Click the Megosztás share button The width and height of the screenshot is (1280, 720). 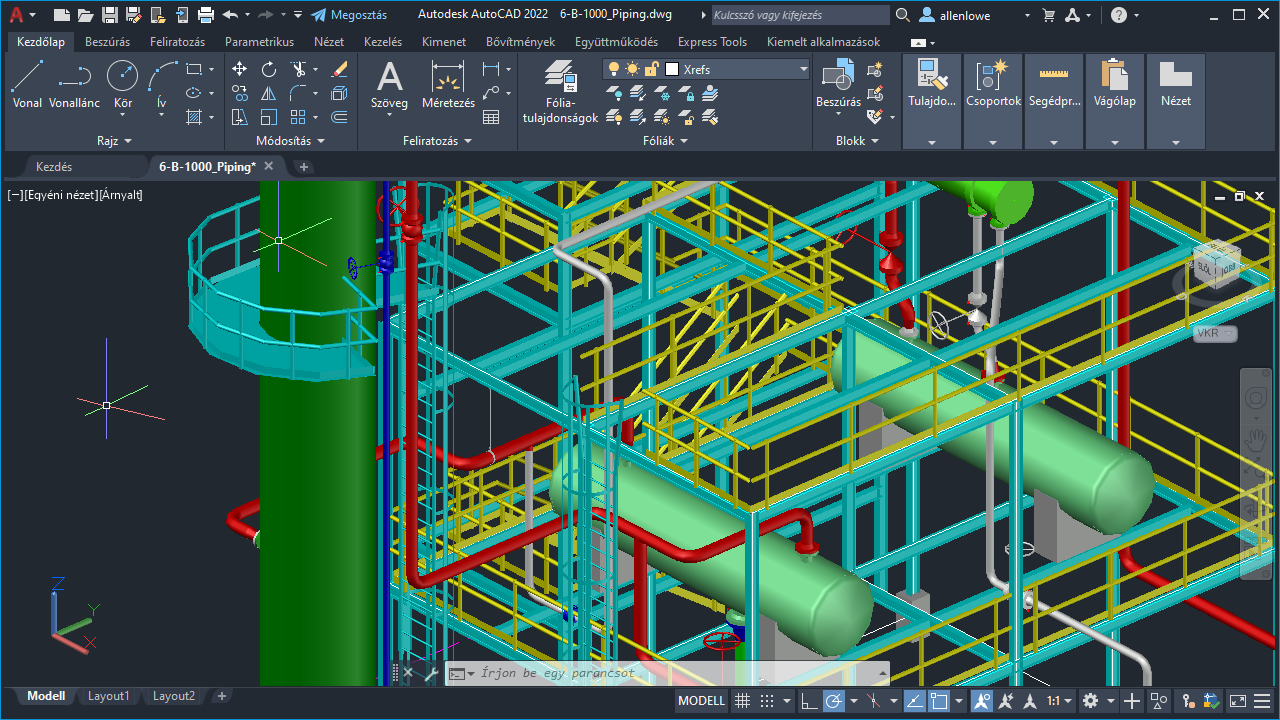click(x=349, y=15)
